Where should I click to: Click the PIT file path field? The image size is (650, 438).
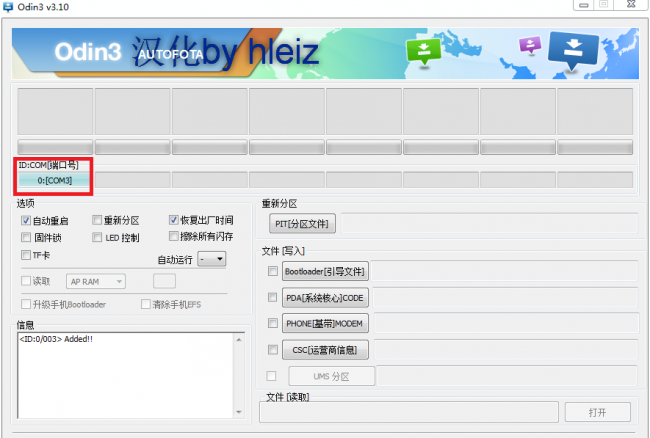tap(489, 224)
